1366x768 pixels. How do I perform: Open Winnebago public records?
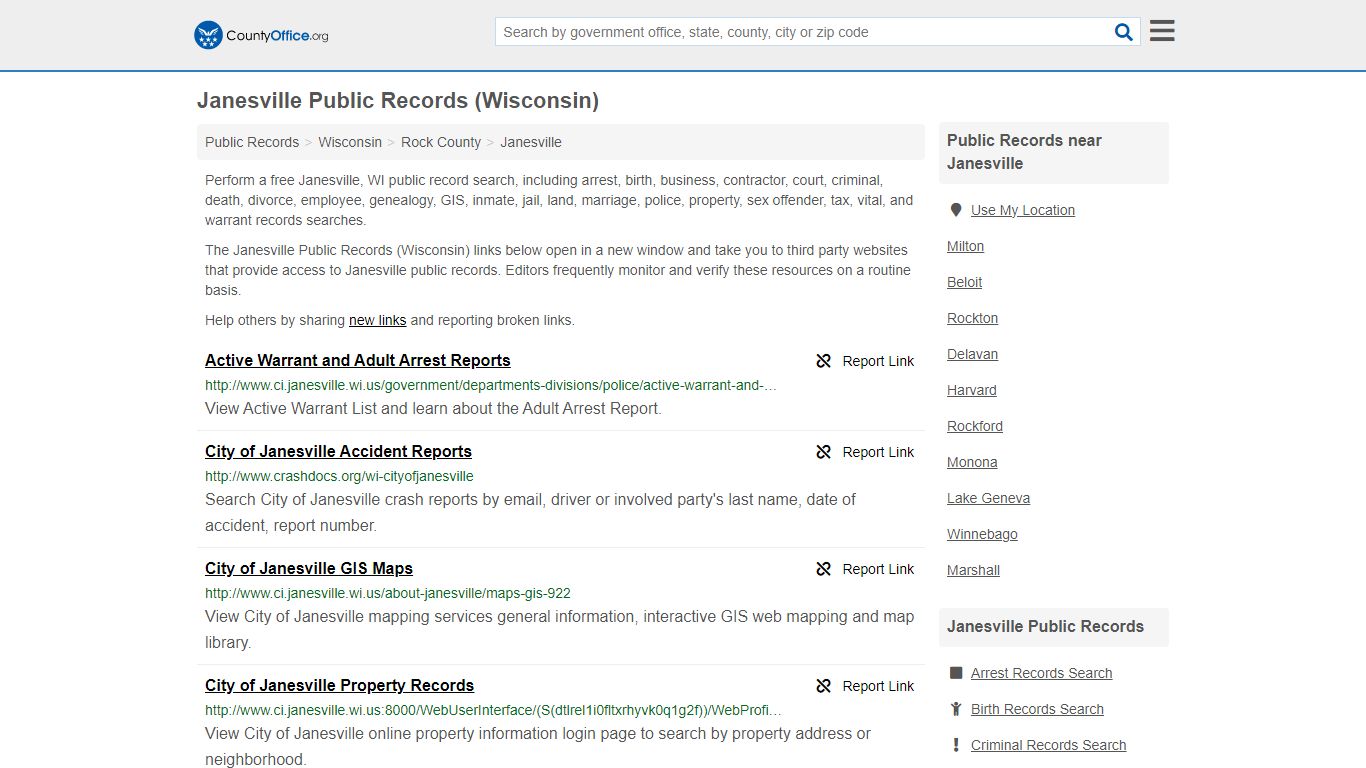click(982, 534)
